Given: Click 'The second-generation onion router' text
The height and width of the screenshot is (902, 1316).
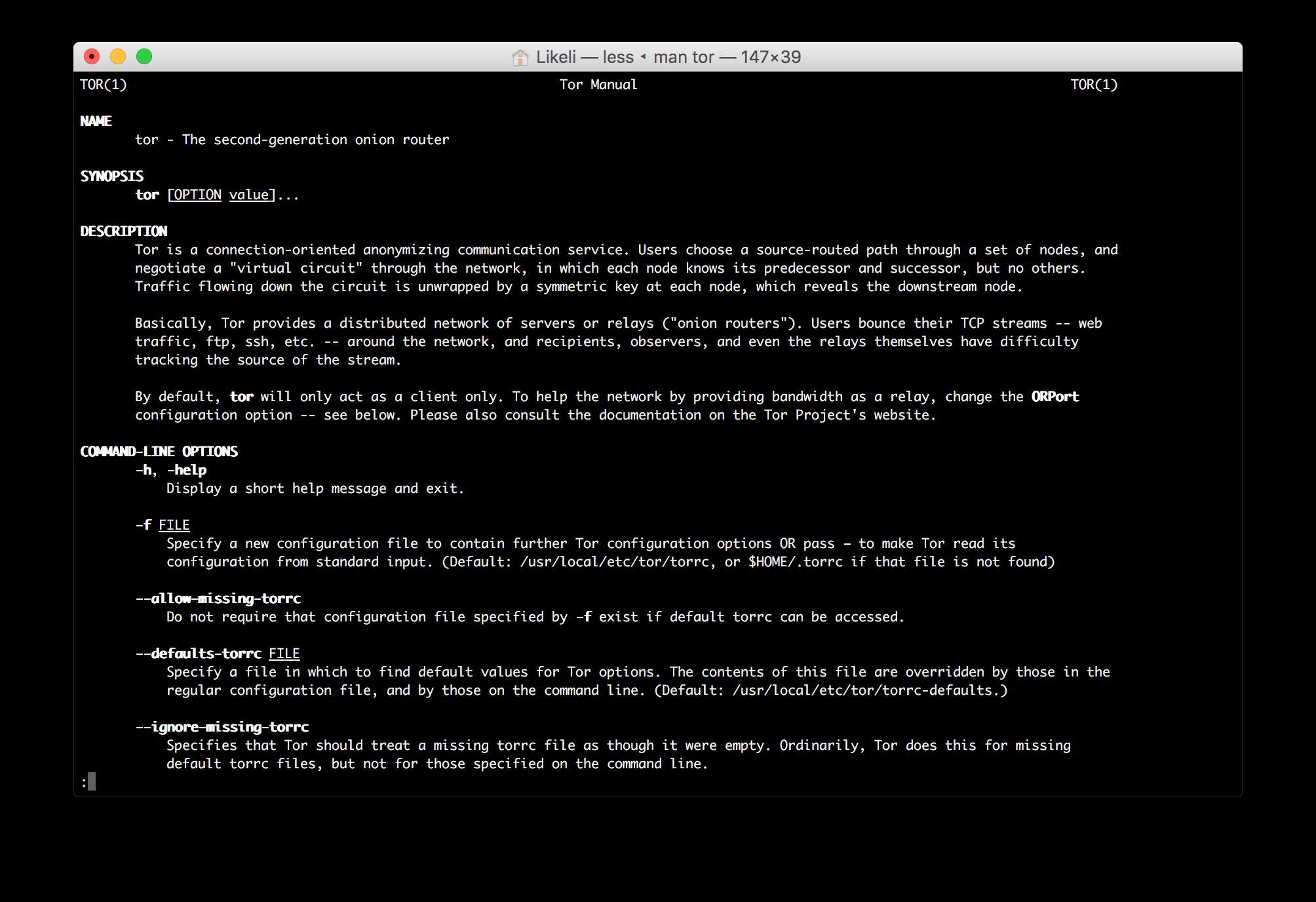Looking at the screenshot, I should point(316,140).
